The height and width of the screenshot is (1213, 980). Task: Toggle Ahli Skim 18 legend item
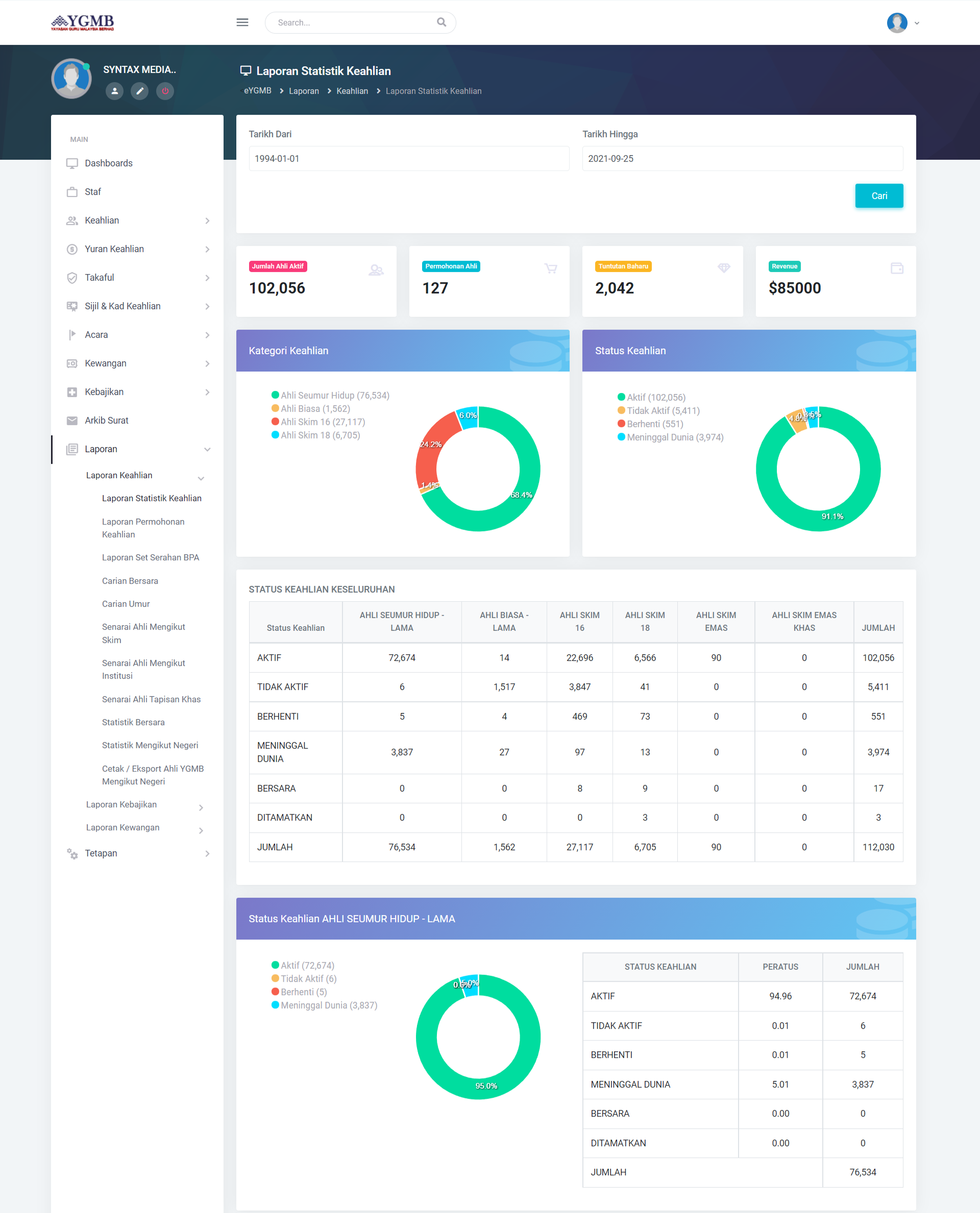click(x=315, y=435)
